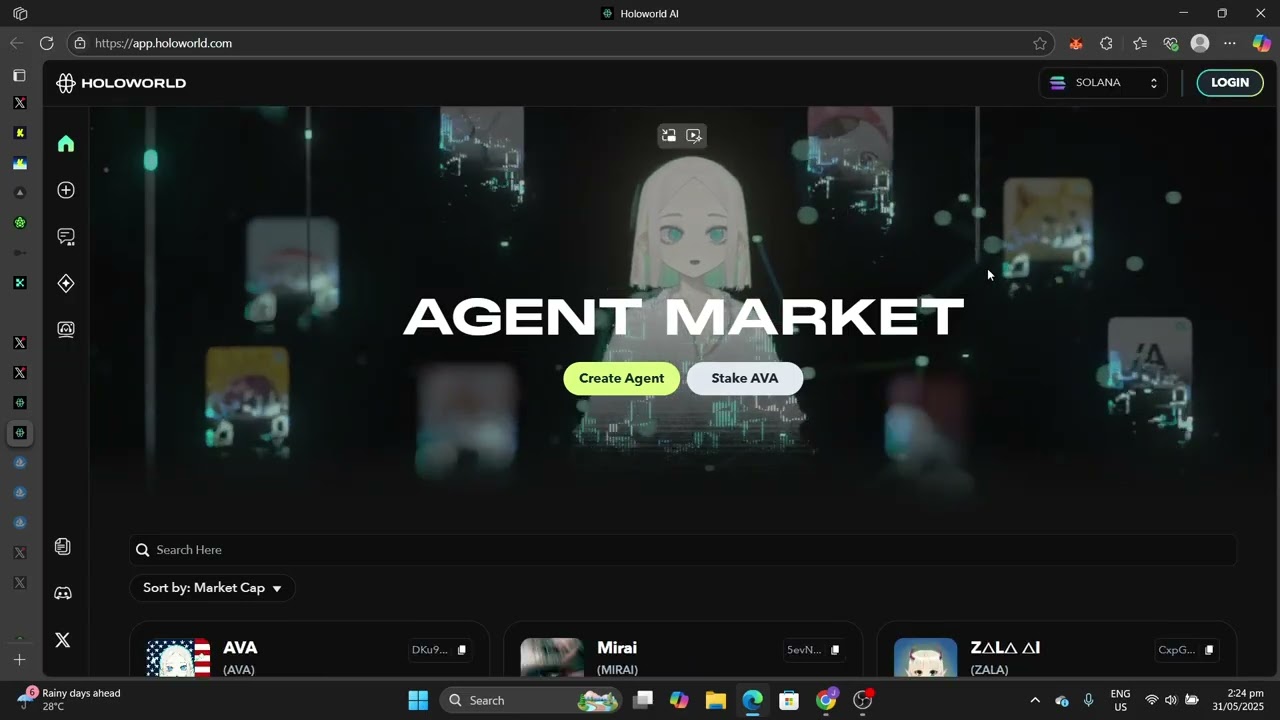The height and width of the screenshot is (720, 1280).
Task: Open the Mirai agent thumbnail
Action: (552, 657)
